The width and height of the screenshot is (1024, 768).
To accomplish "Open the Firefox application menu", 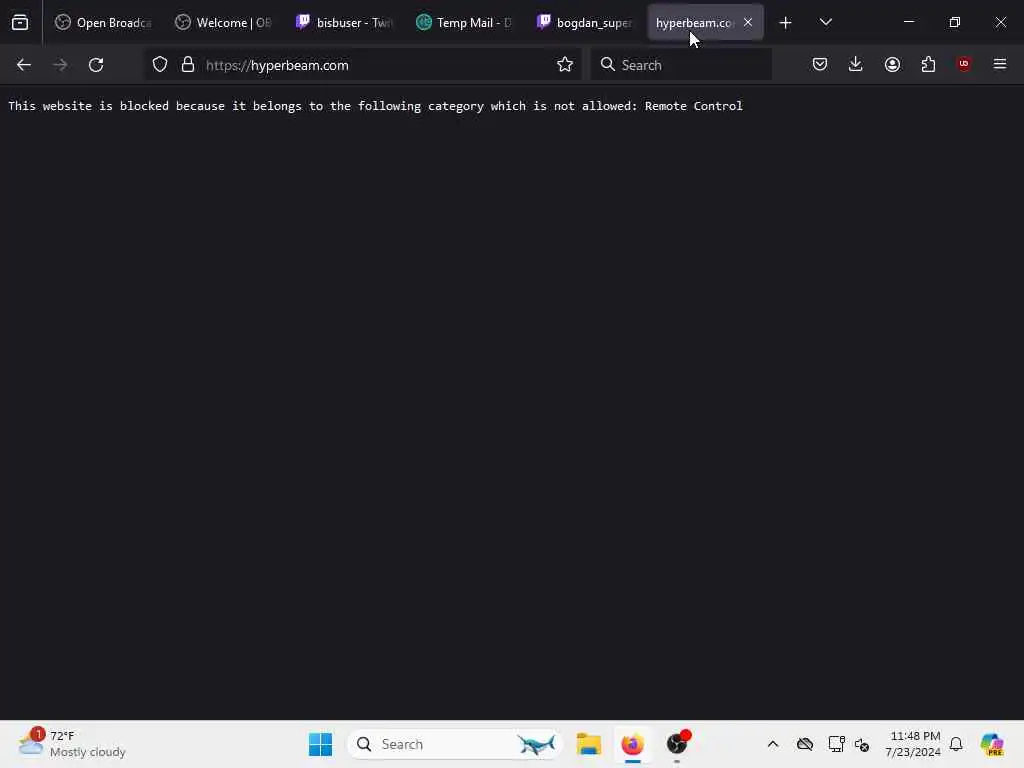I will click(1000, 65).
